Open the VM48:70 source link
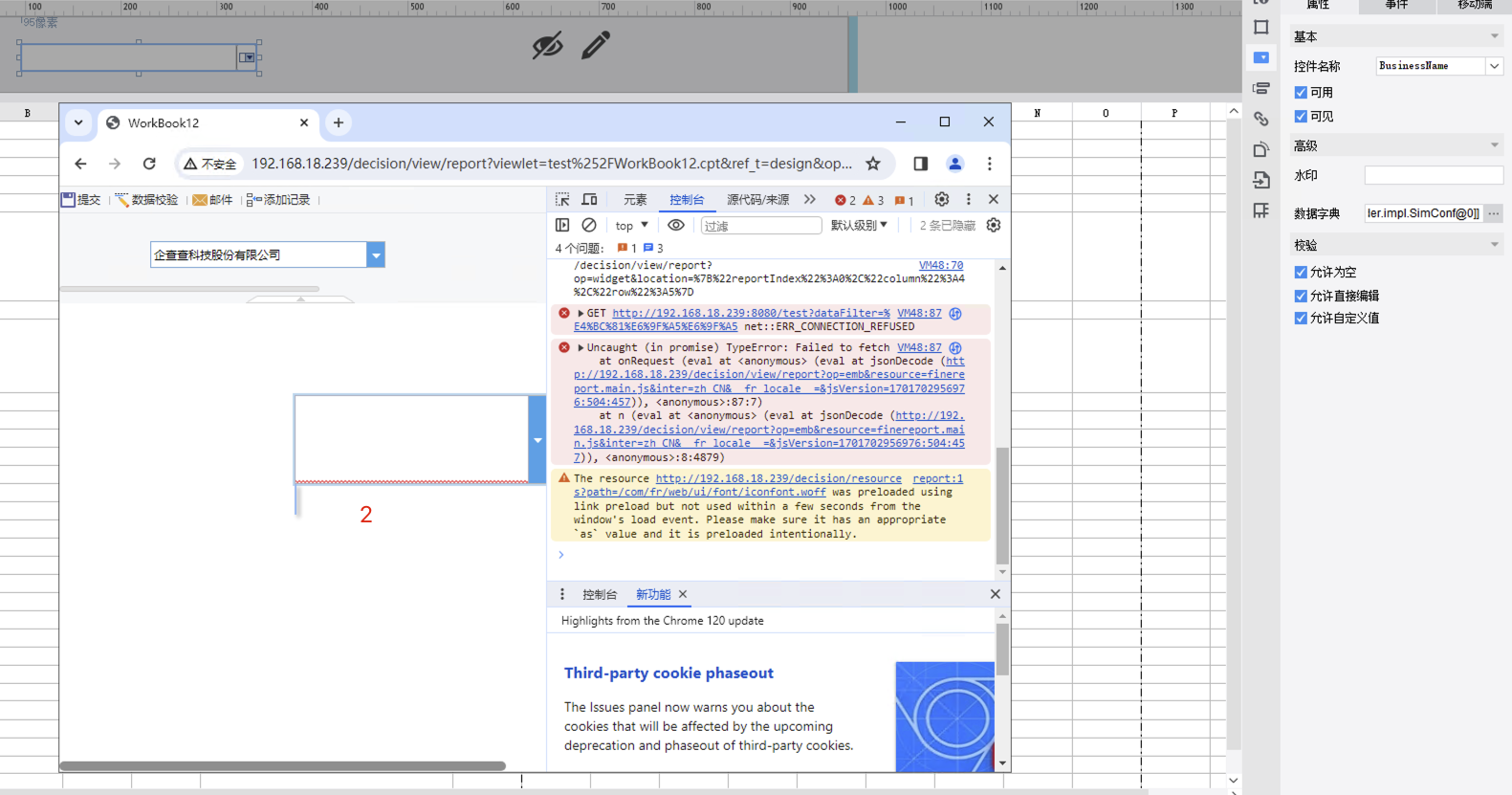 [x=941, y=265]
